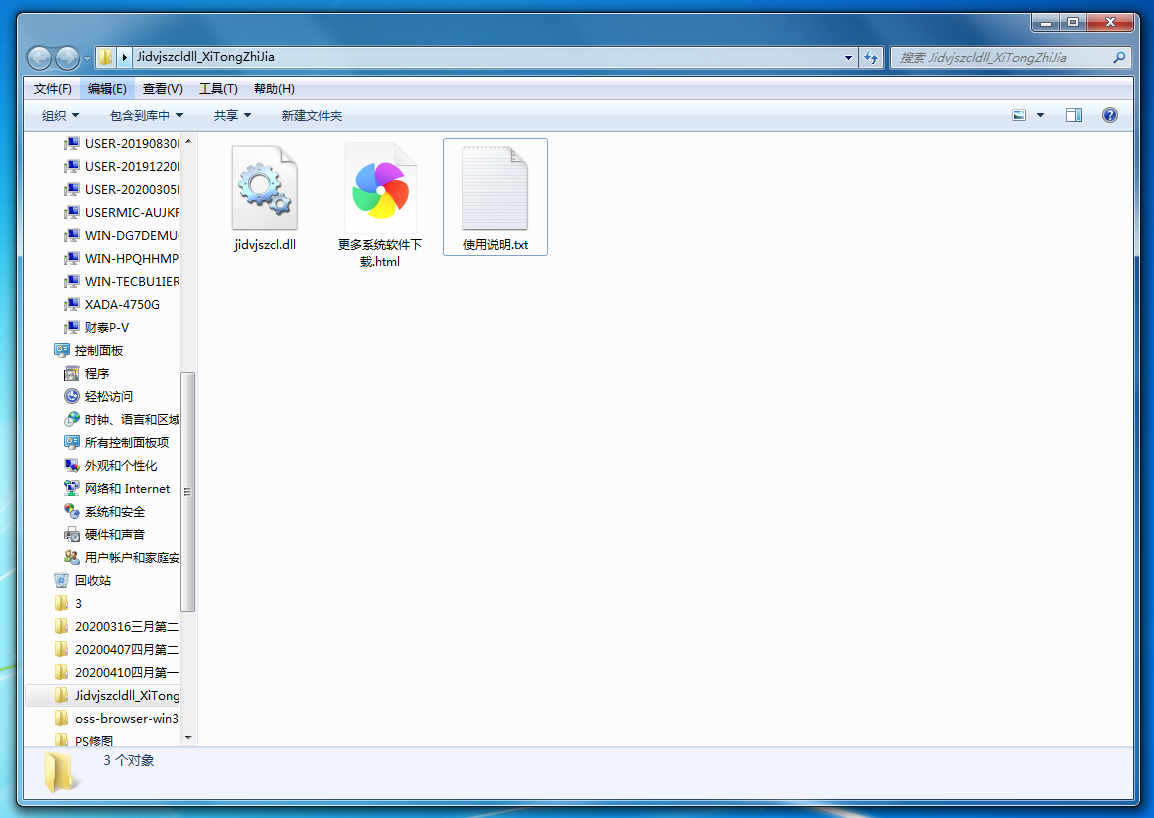The height and width of the screenshot is (818, 1154).
Task: Open 控制面板 in the navigation tree
Action: coord(88,350)
